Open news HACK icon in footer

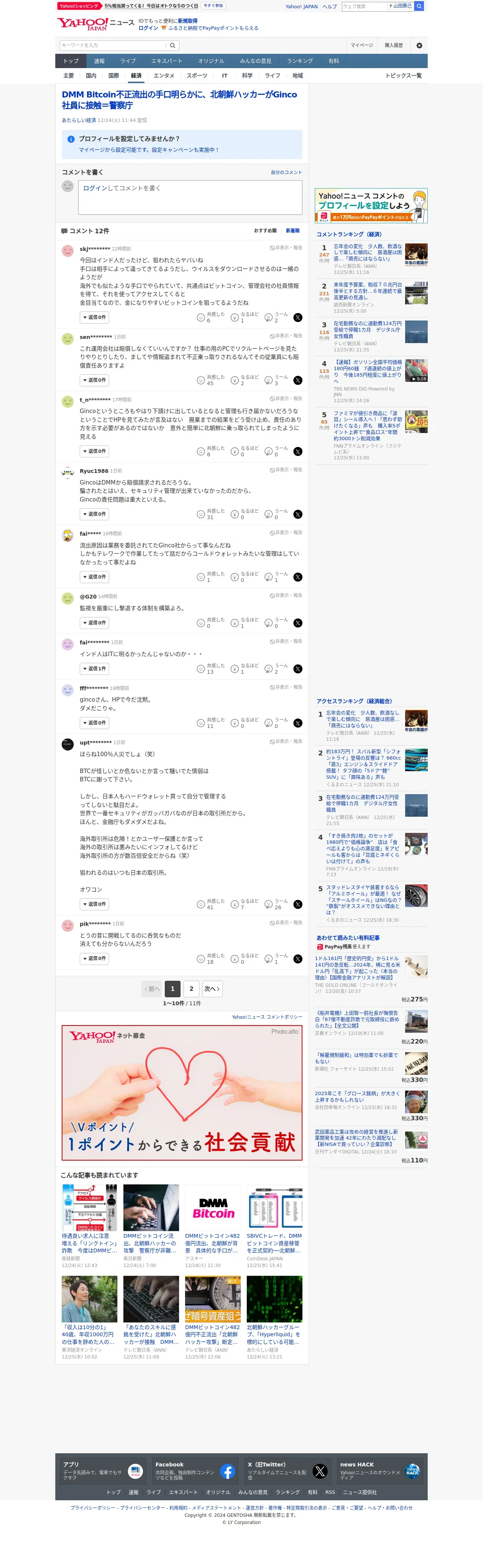click(x=412, y=1472)
